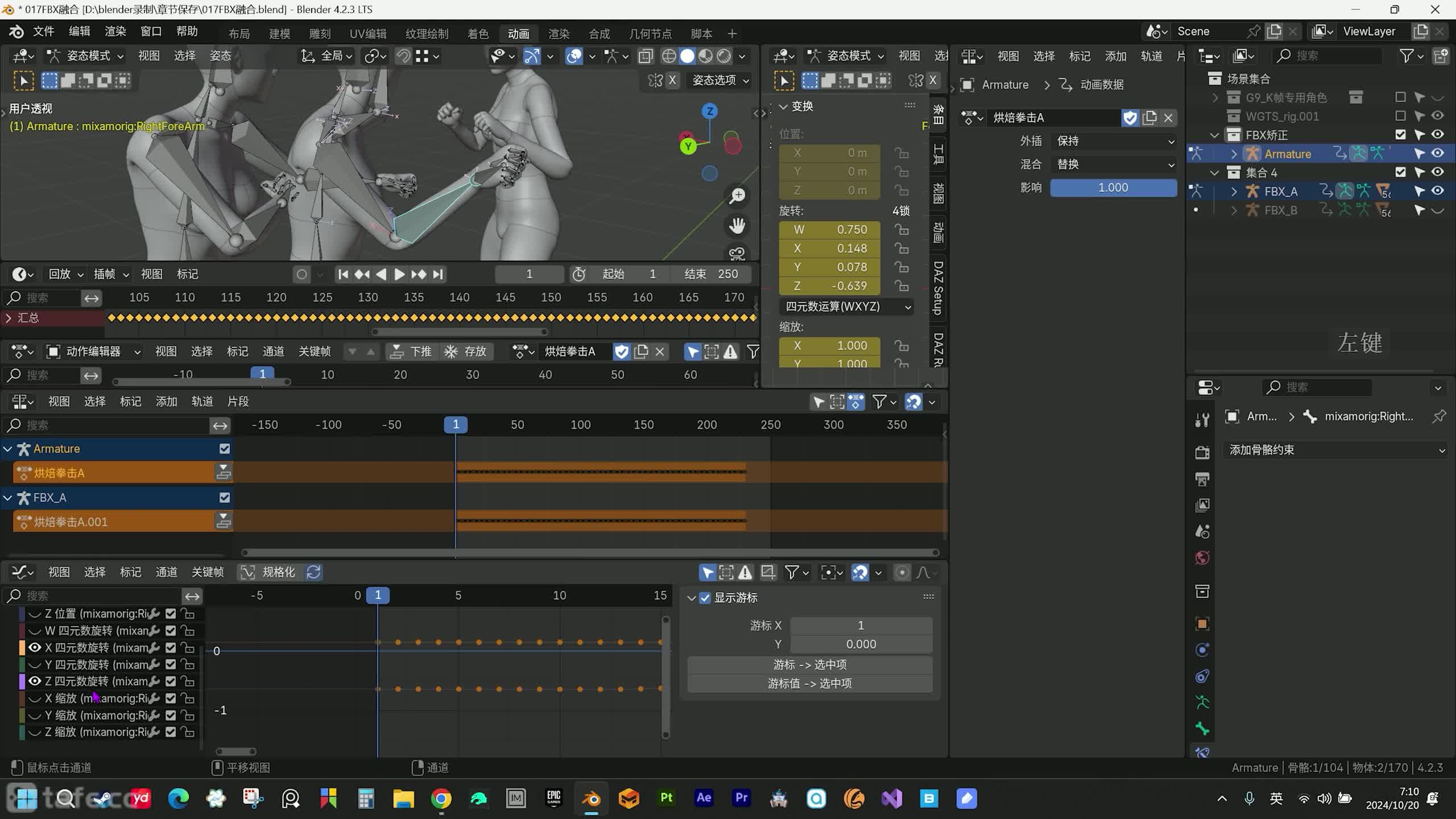Open the Bone Properties tab icon
The image size is (1456, 819).
(1202, 729)
